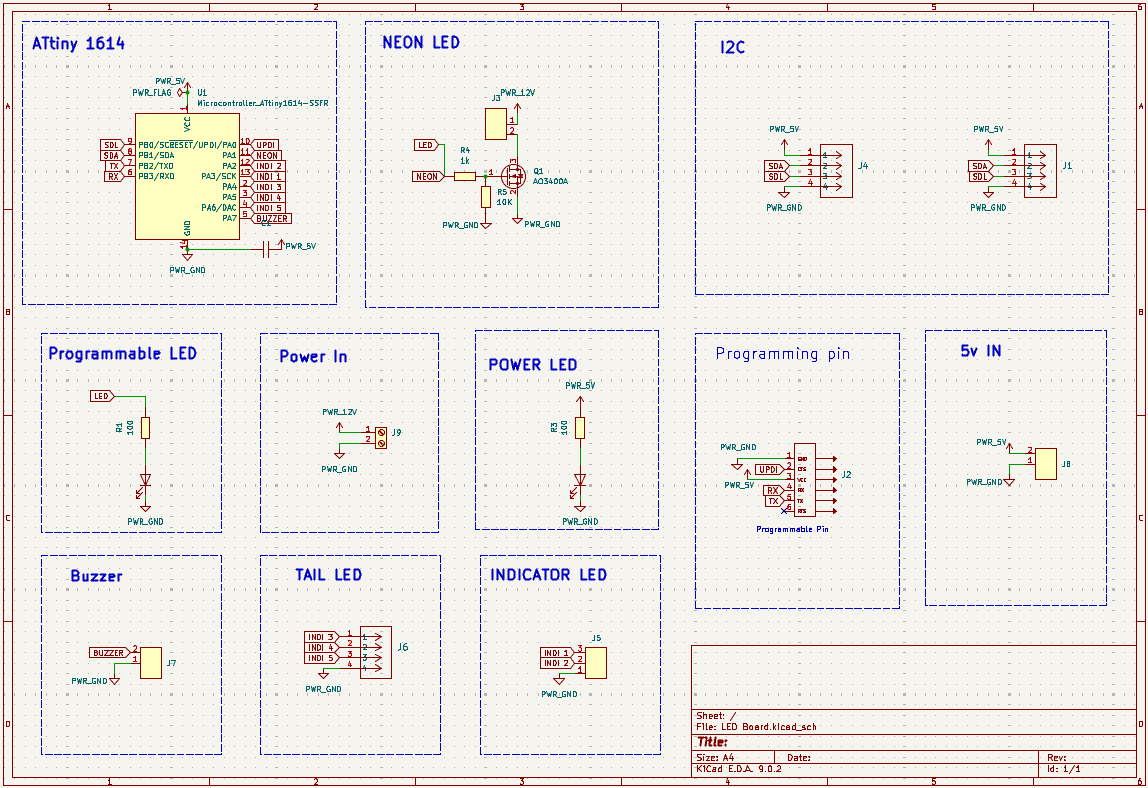Click 'KiCad E.D.A. 9.0.2' in title block

(x=739, y=769)
